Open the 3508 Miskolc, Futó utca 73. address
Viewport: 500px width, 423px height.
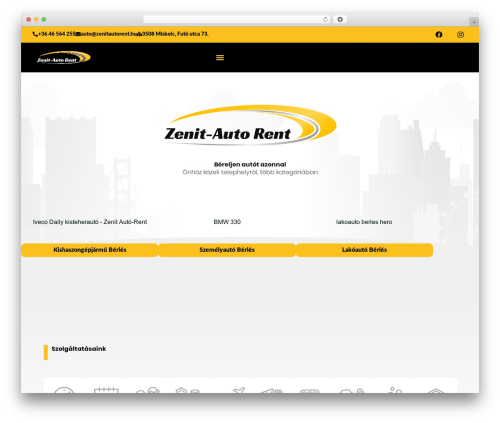(x=175, y=34)
